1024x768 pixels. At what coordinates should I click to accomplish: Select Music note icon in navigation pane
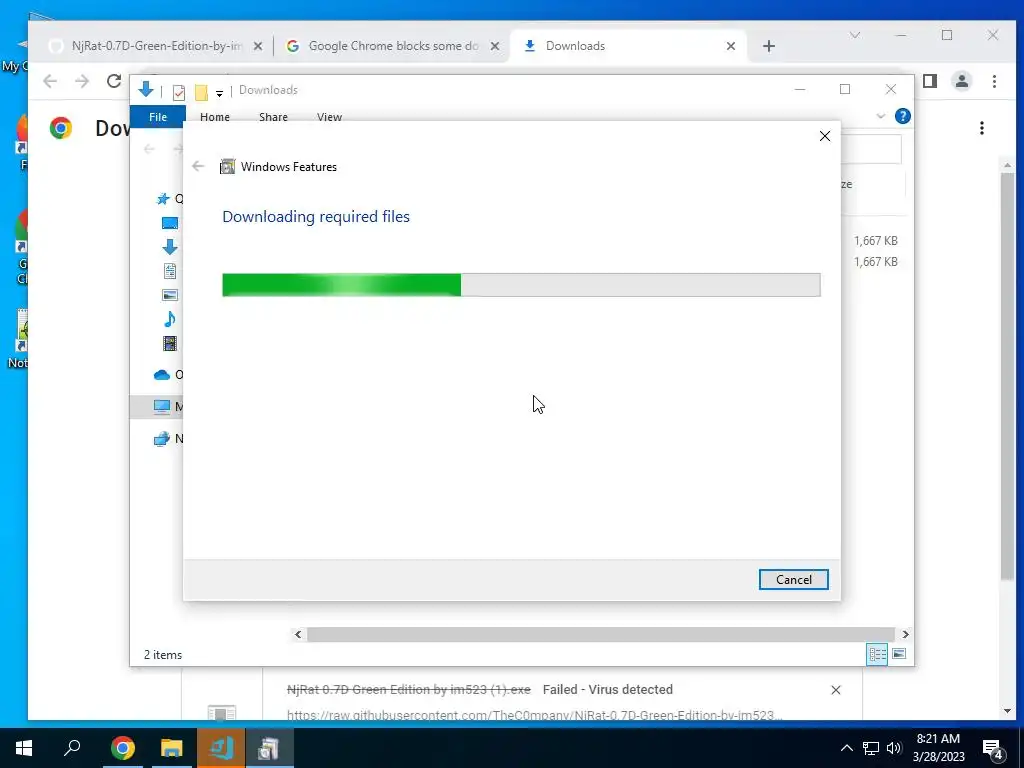pyautogui.click(x=170, y=319)
